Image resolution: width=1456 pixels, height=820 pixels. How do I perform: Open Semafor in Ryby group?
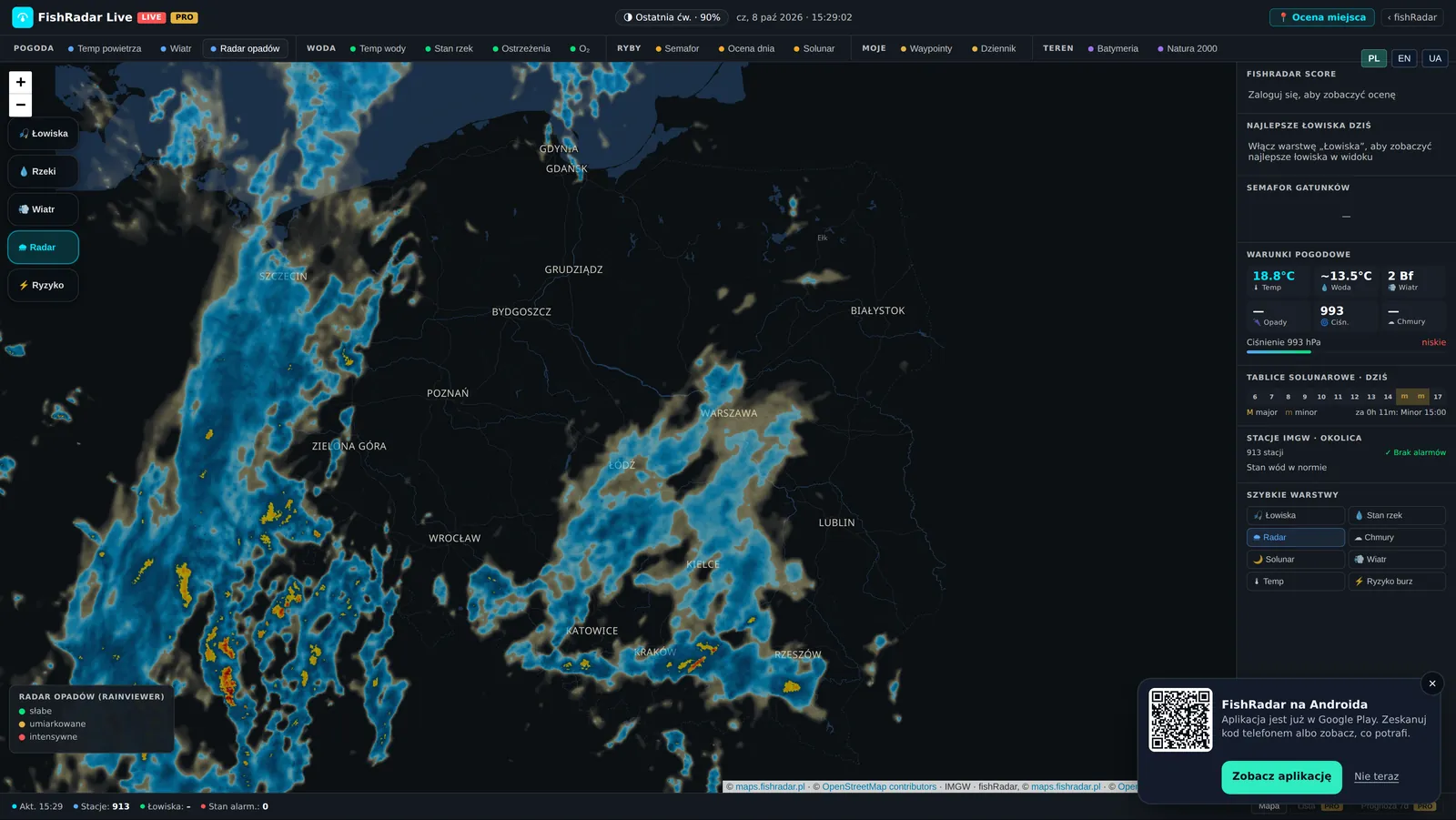pos(677,49)
